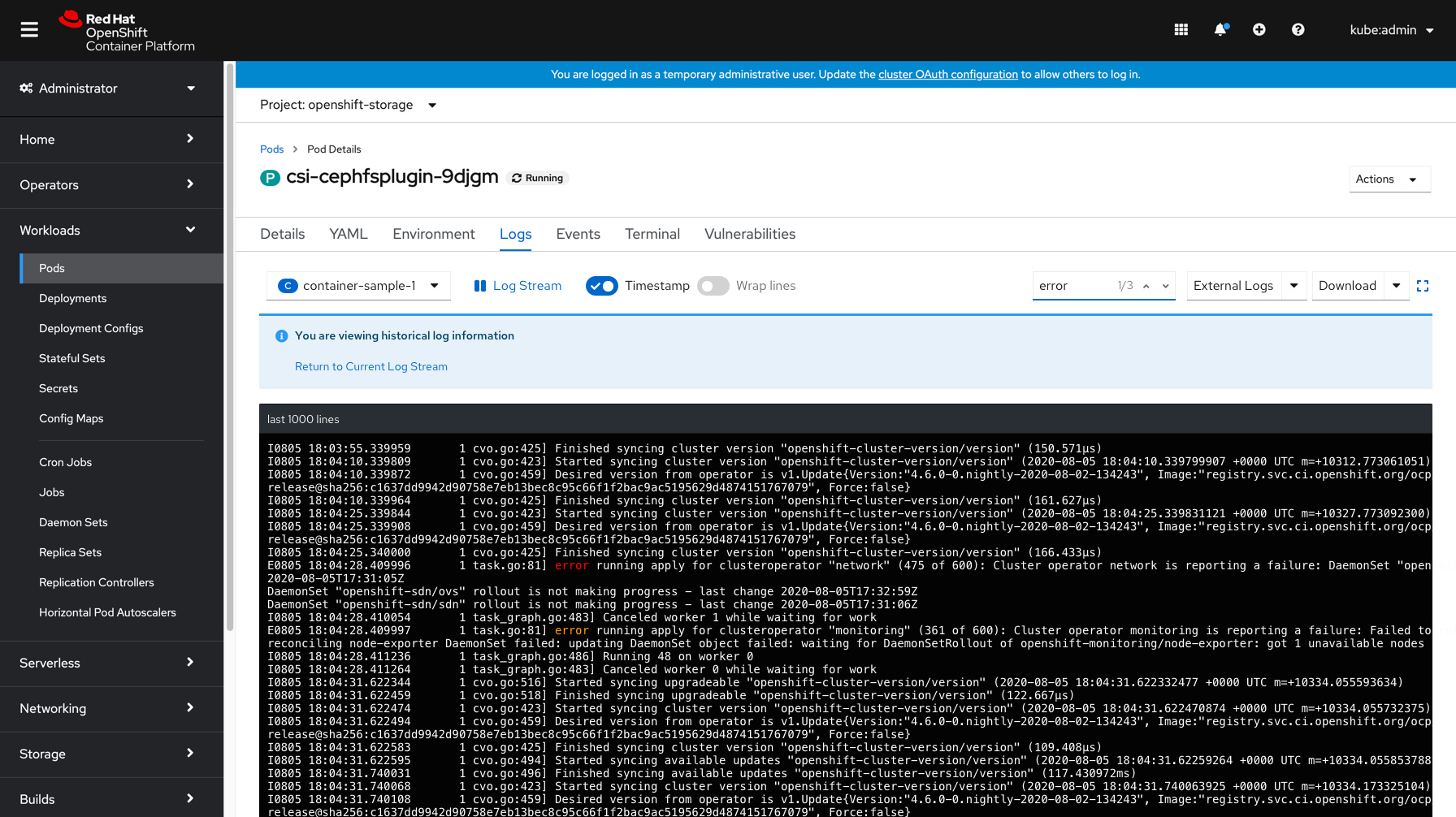Screen dimensions: 1456x817
Task: Toggle the Timestamp switch
Action: pyautogui.click(x=602, y=286)
